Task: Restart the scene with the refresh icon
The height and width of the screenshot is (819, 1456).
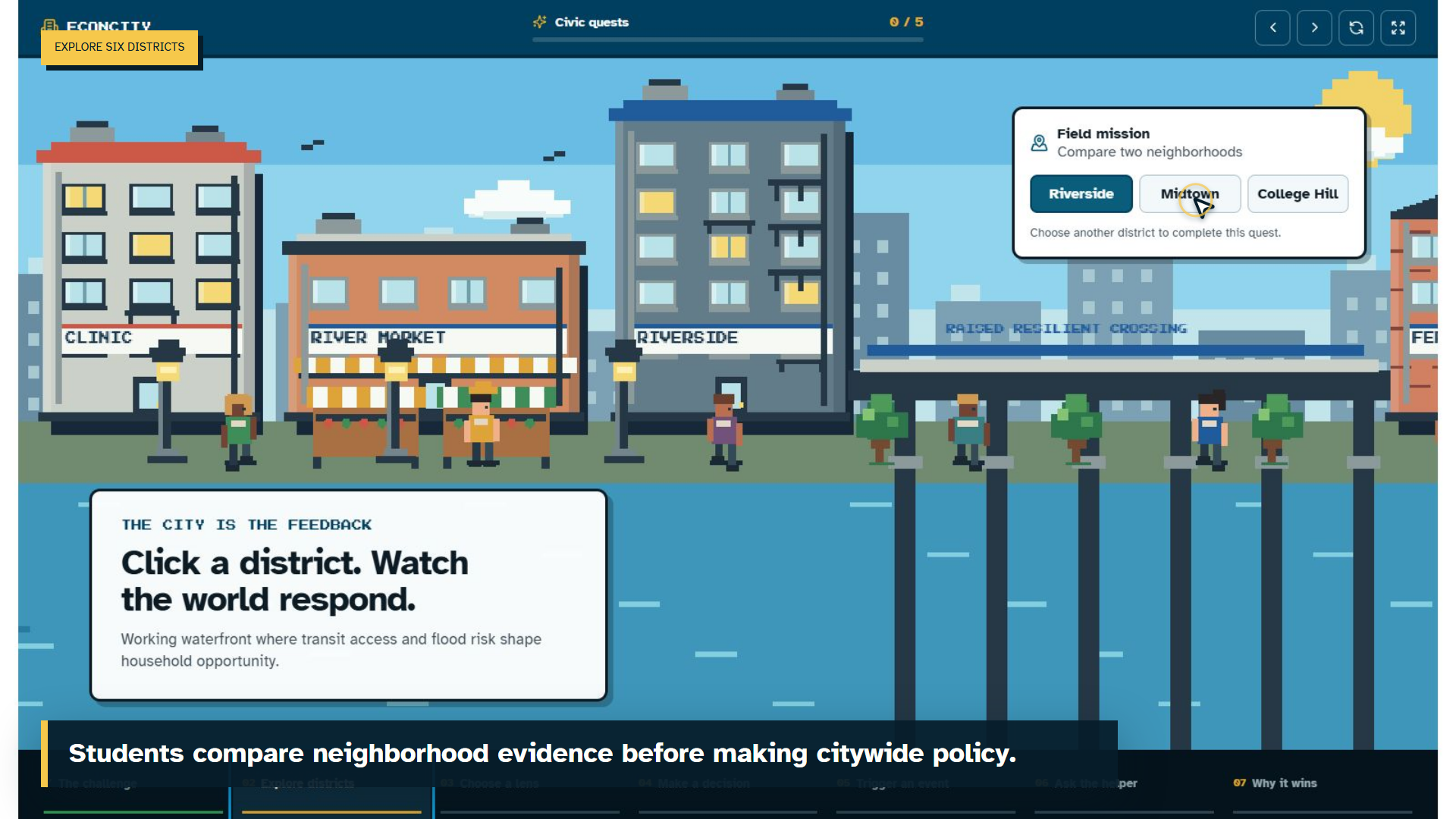Action: [x=1356, y=28]
